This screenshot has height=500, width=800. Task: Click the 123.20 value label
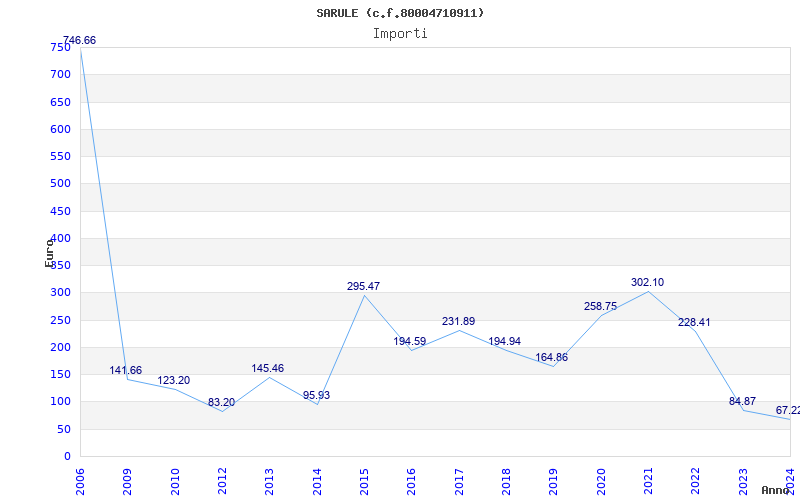pos(173,381)
